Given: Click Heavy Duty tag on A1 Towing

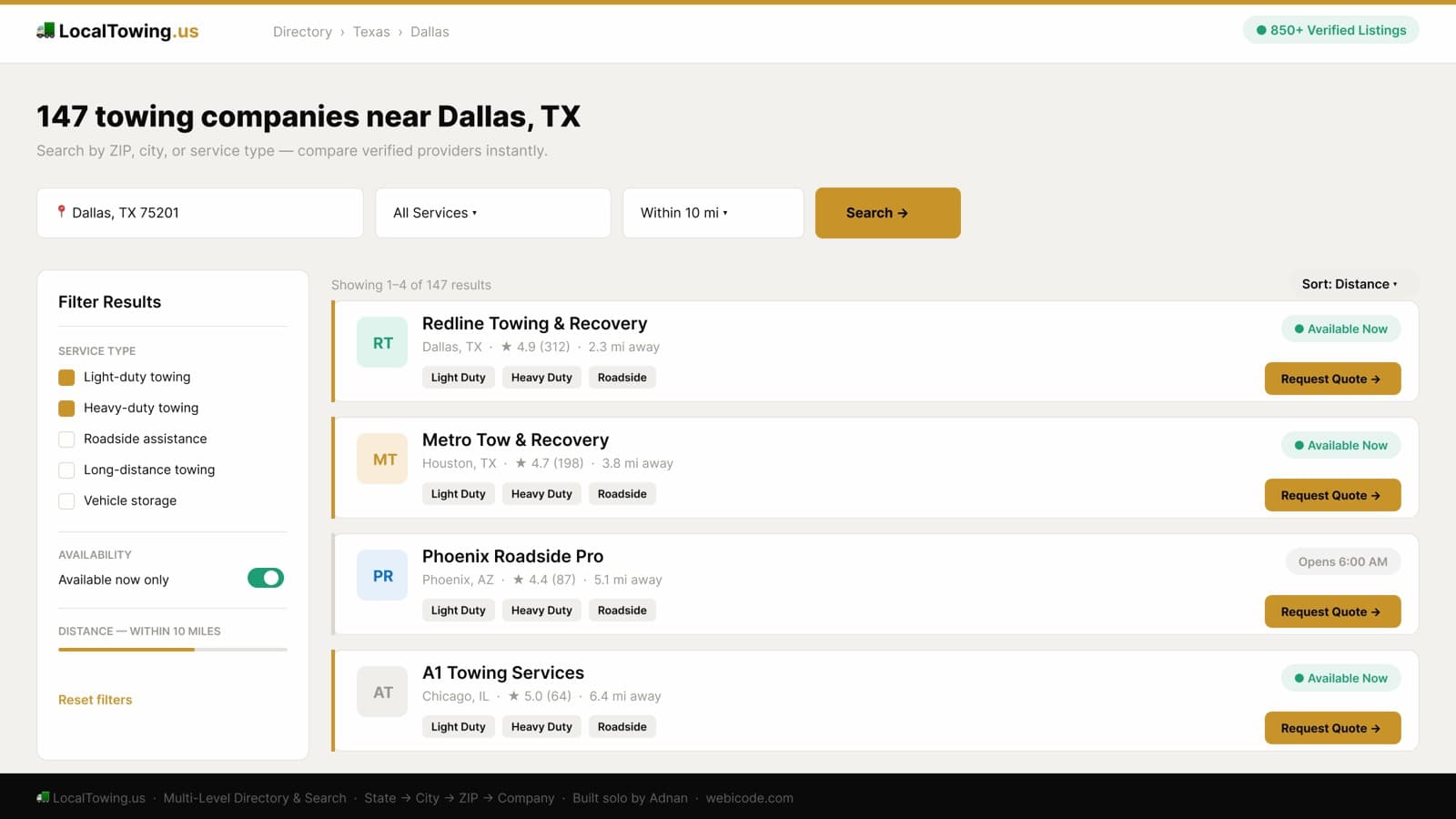Looking at the screenshot, I should pos(541,727).
